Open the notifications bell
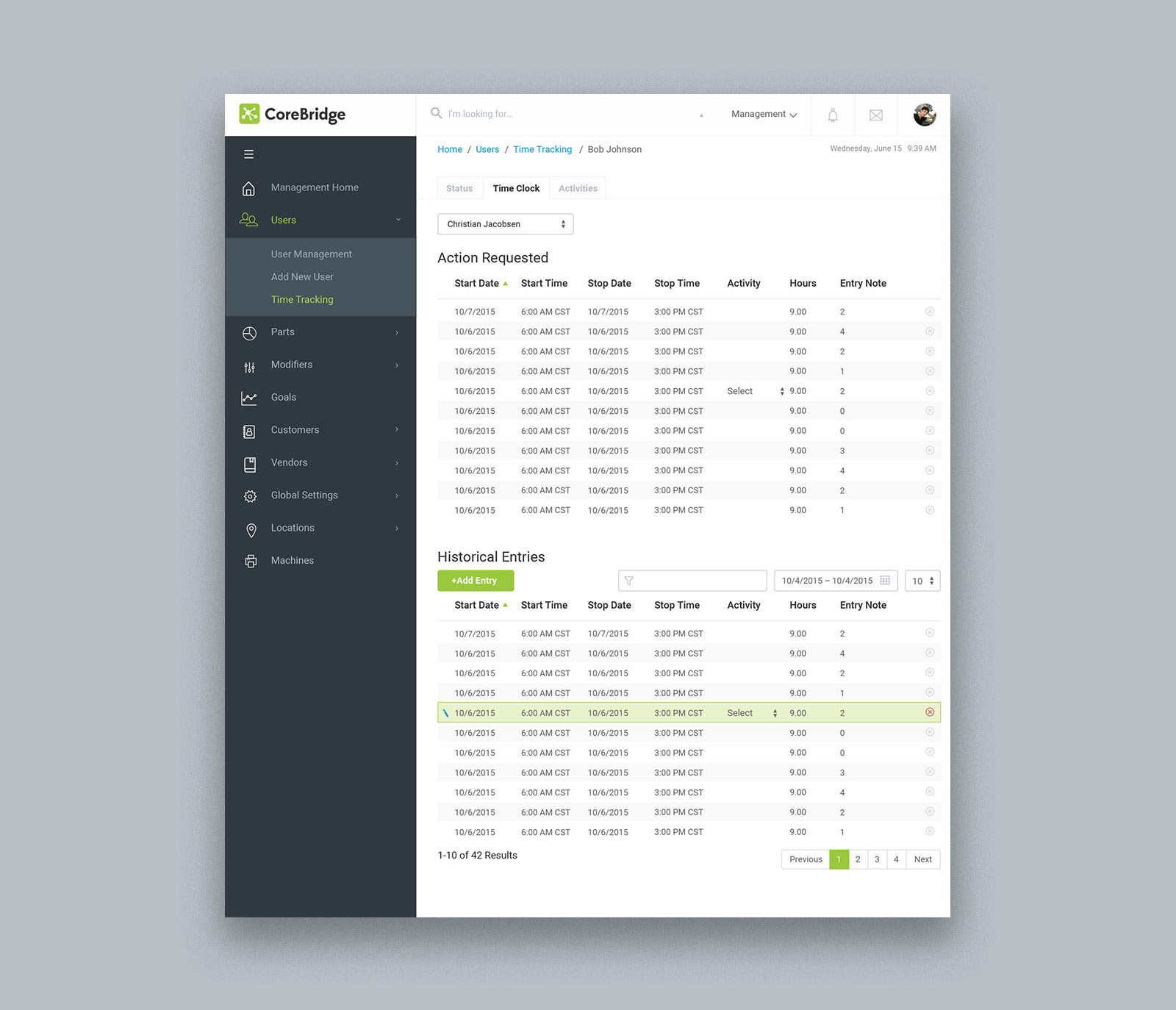Image resolution: width=1176 pixels, height=1010 pixels. click(833, 115)
